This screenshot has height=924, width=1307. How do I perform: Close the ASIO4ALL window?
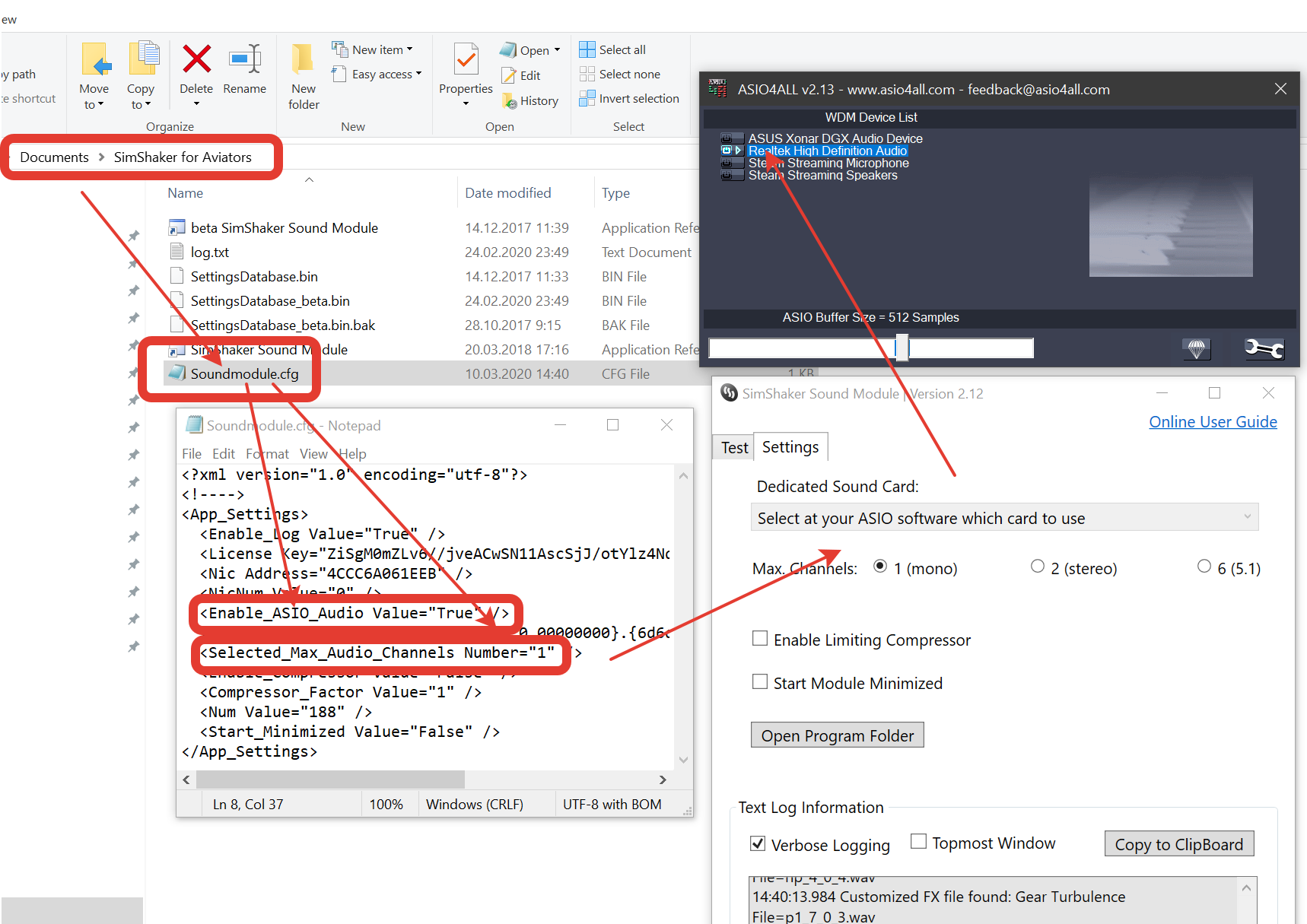point(1280,89)
